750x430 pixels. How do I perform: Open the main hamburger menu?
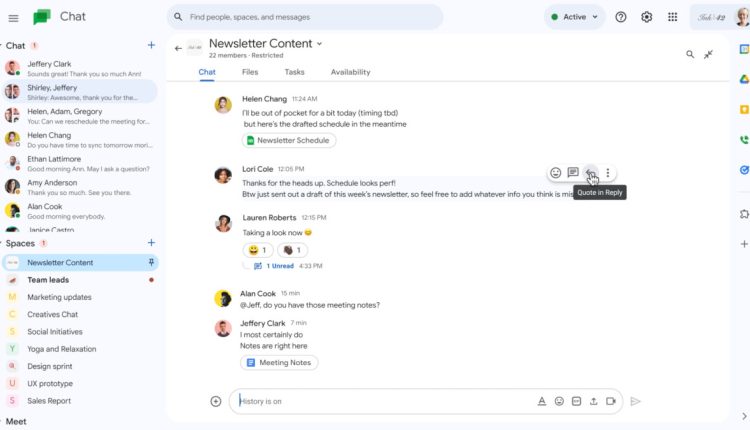(x=13, y=18)
